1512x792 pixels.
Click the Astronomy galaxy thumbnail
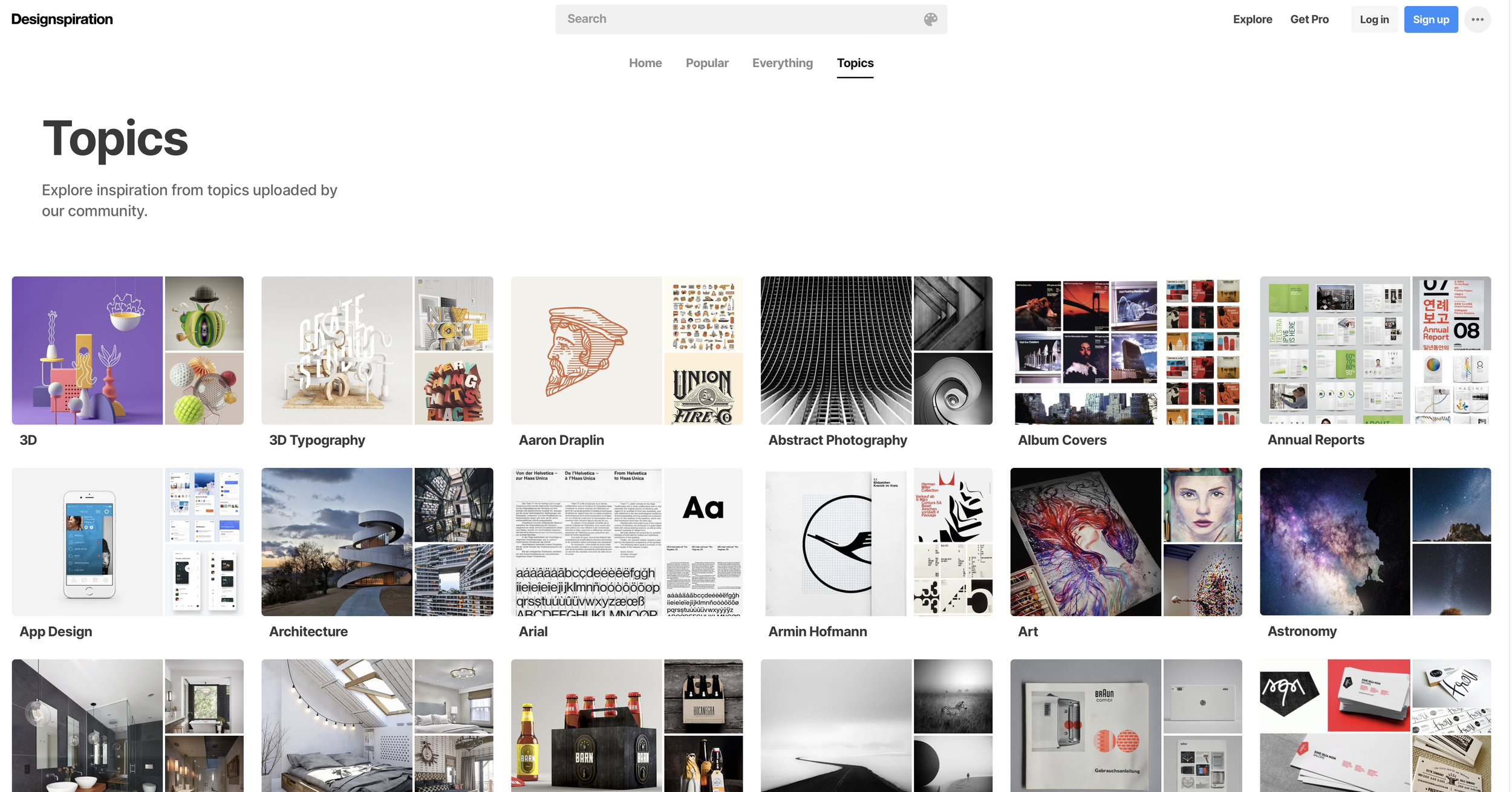pyautogui.click(x=1334, y=542)
